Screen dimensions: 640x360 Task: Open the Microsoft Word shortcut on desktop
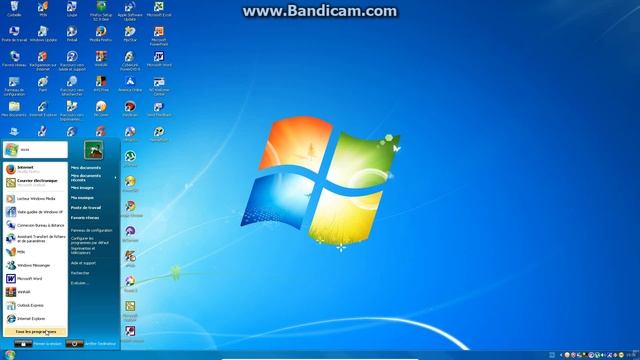[159, 58]
